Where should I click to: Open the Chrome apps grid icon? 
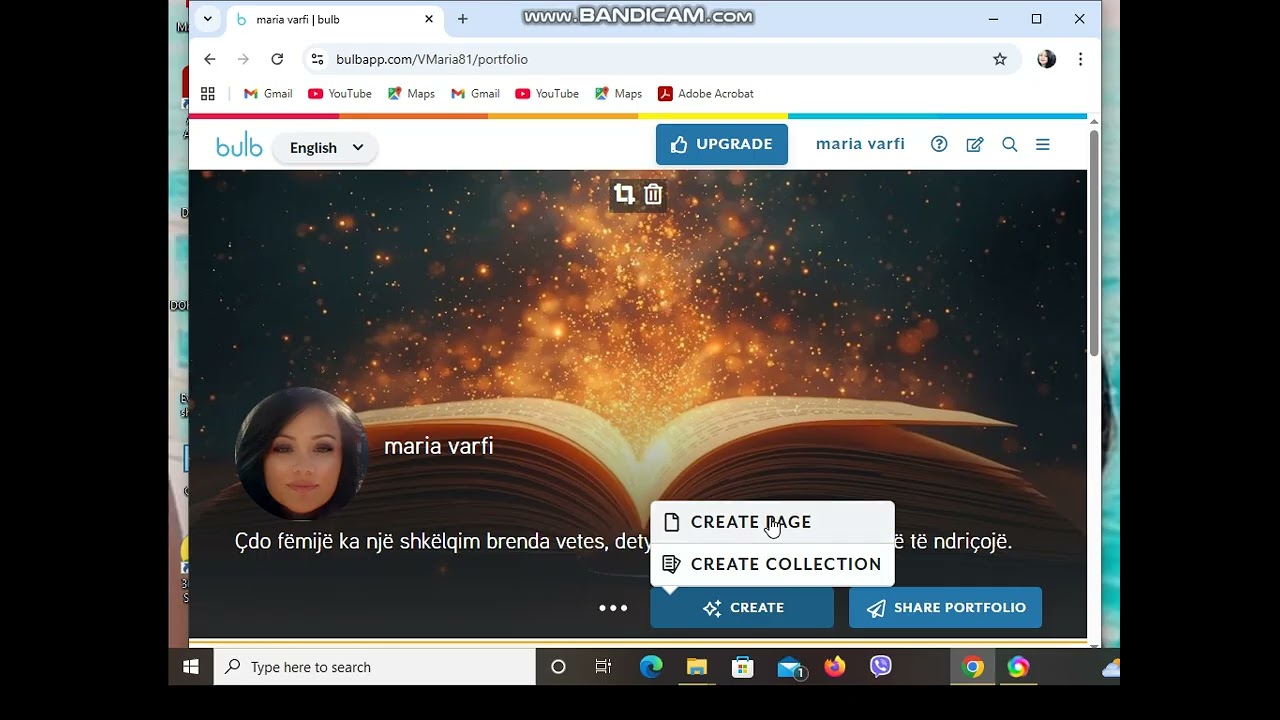208,93
